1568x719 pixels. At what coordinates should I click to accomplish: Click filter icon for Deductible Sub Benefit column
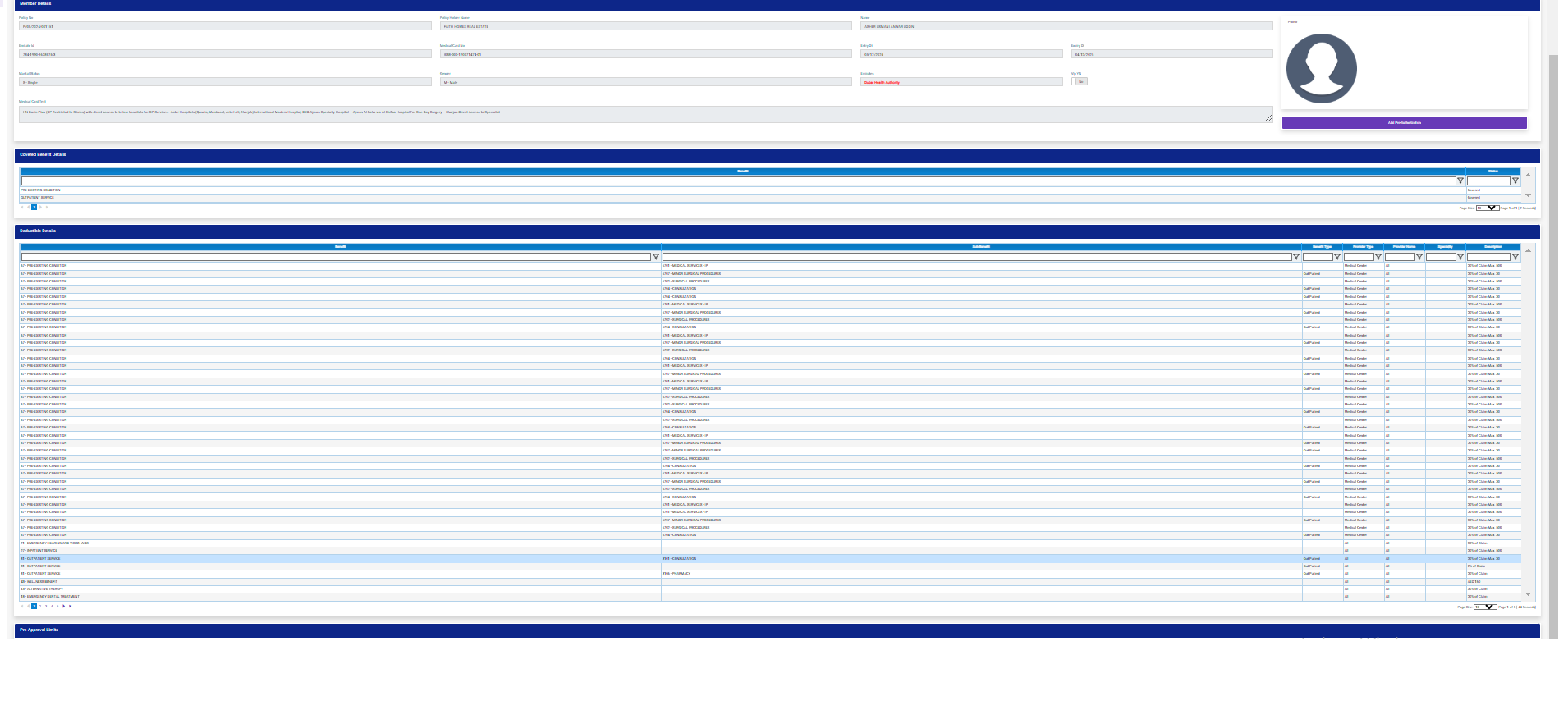(1296, 257)
